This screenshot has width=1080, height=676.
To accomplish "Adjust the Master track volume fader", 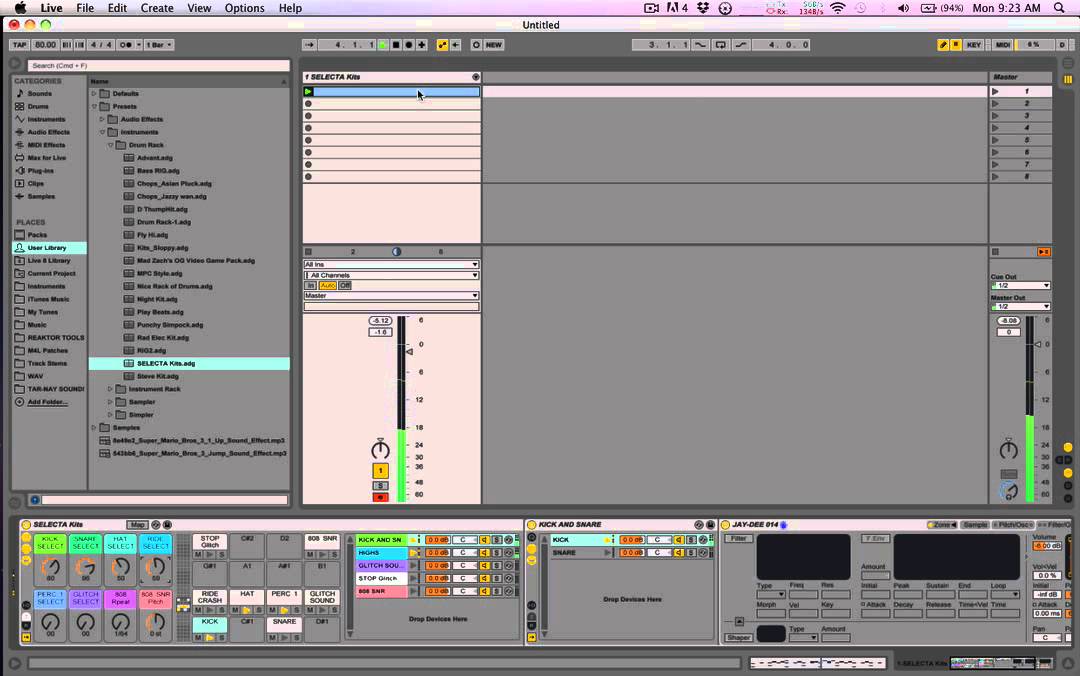I will tap(1038, 345).
